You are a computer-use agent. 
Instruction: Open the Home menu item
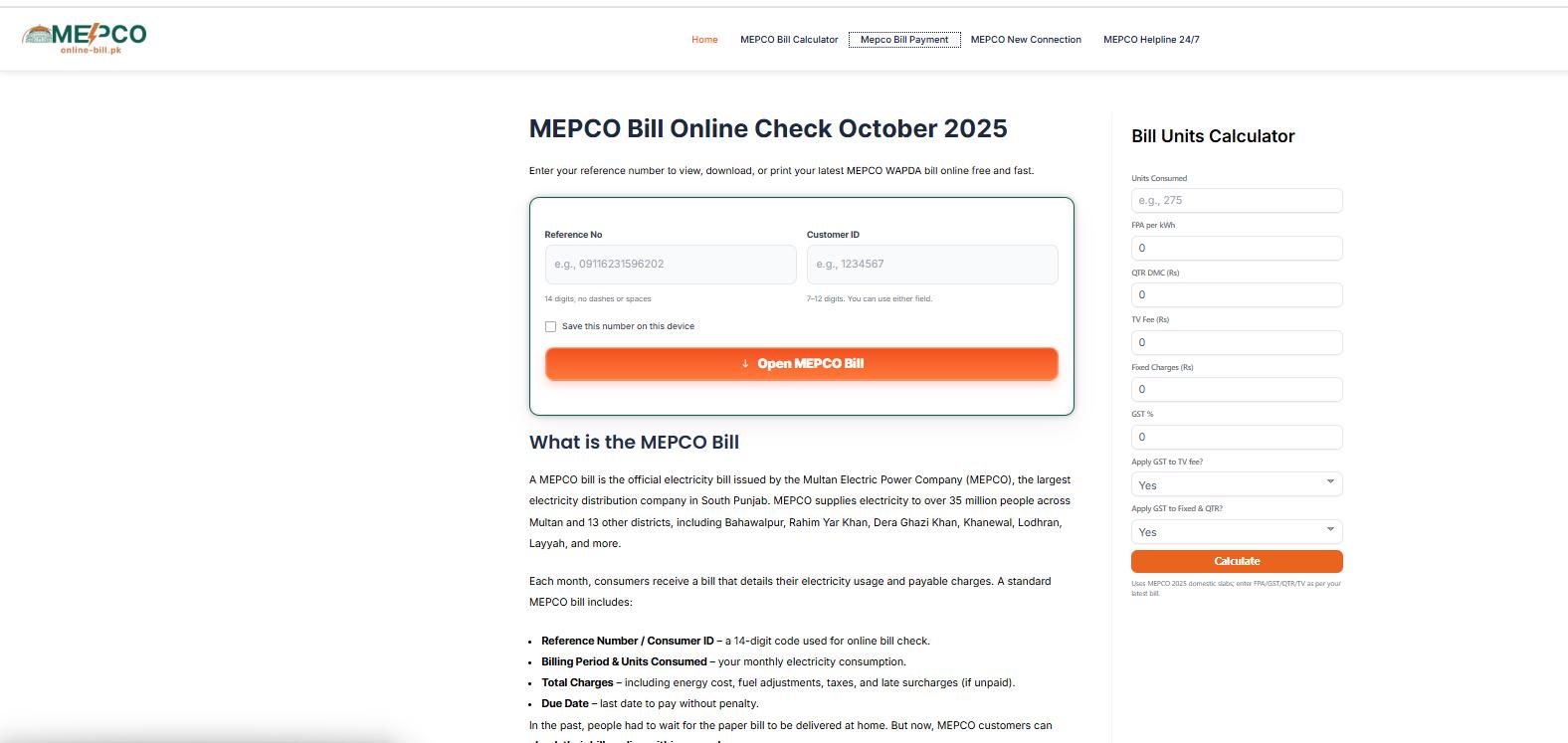[704, 40]
